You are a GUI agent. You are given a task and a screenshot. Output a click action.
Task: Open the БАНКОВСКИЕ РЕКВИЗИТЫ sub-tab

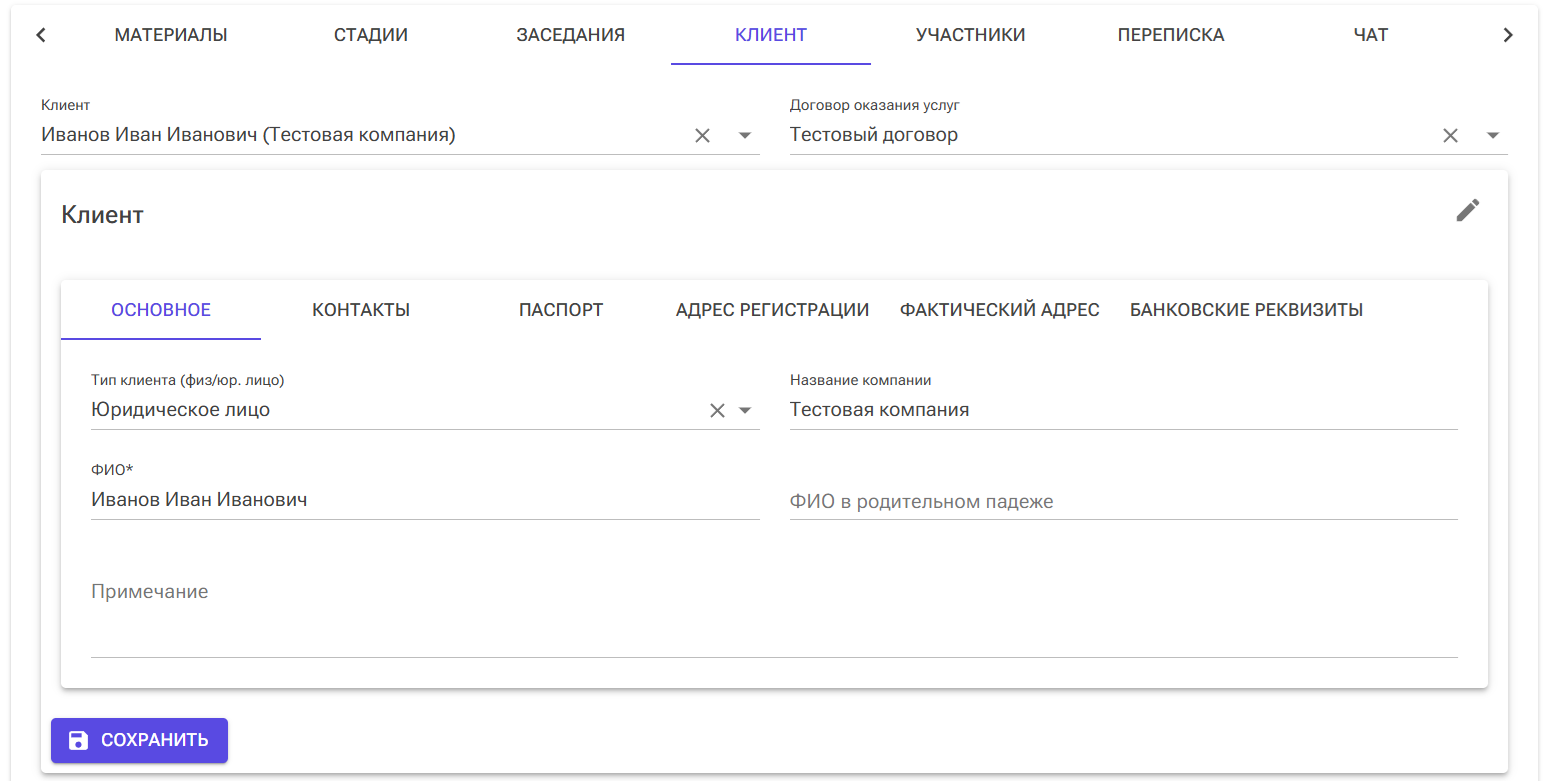tap(1245, 310)
